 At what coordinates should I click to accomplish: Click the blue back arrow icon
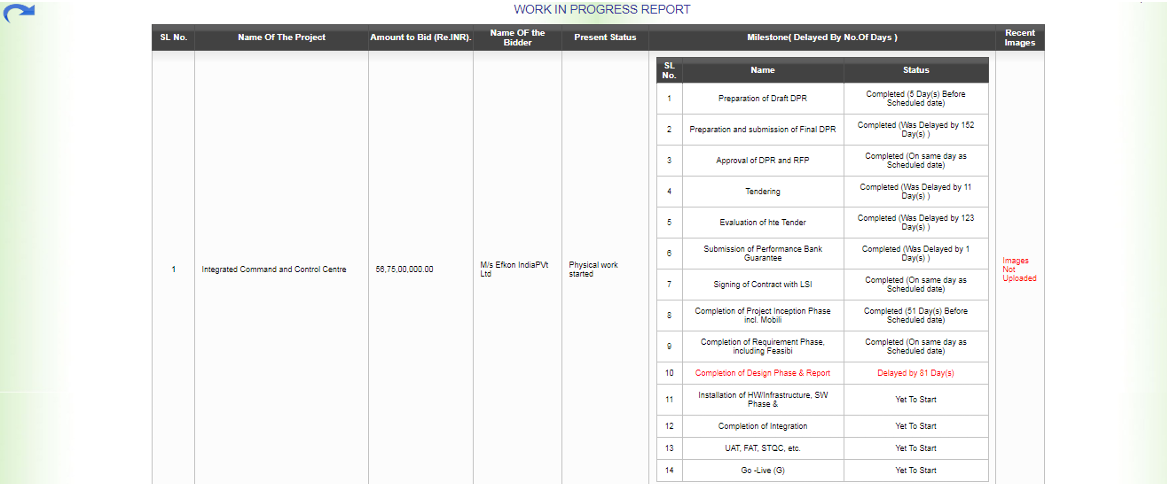tap(20, 14)
